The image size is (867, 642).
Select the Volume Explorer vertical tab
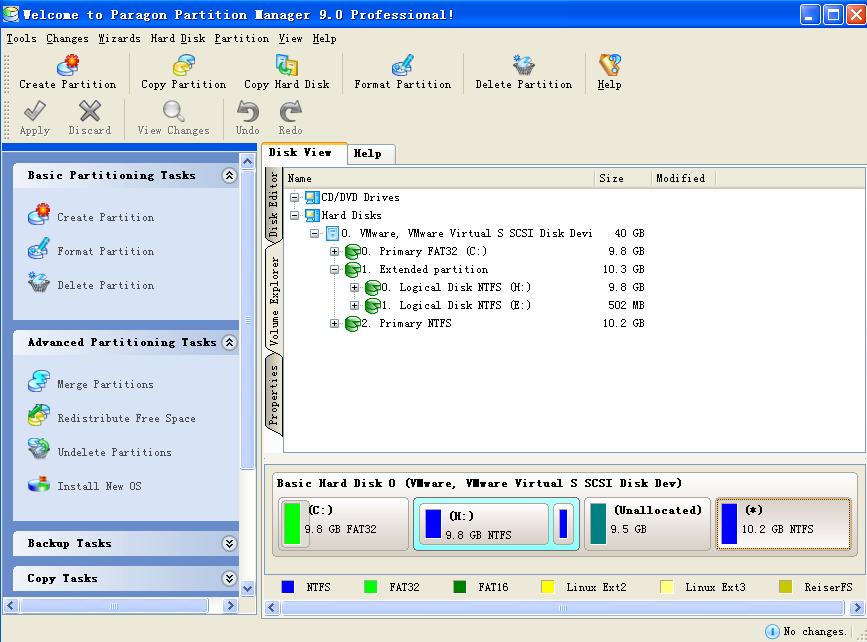(273, 299)
